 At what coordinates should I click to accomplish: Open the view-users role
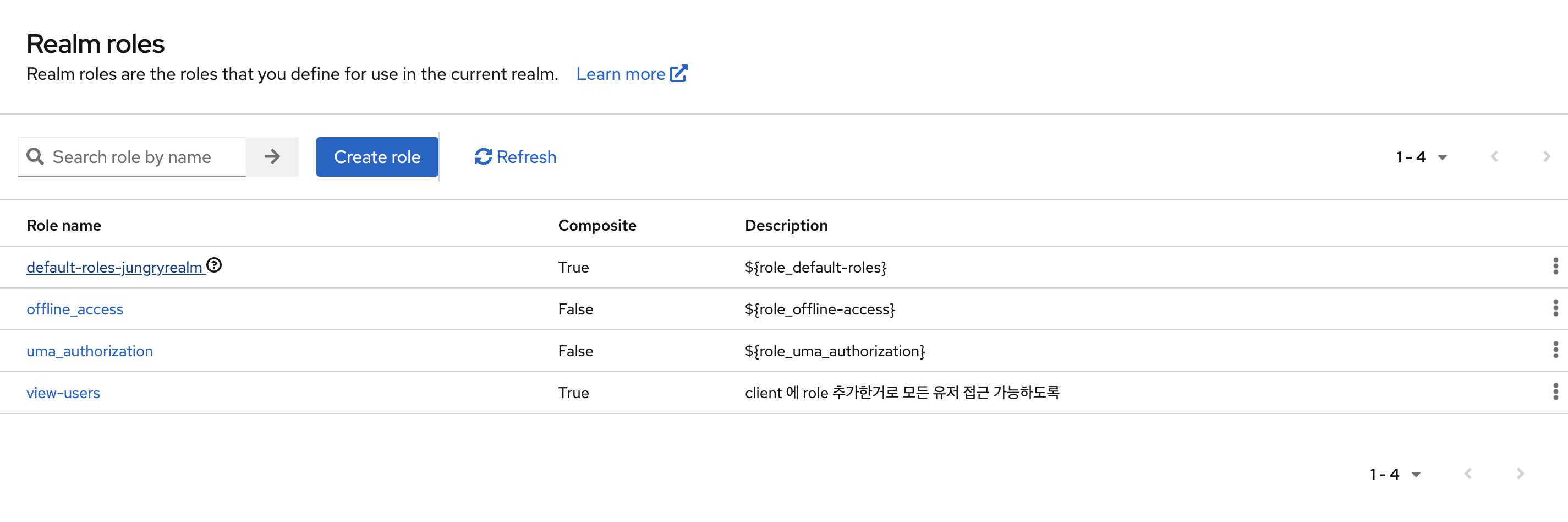pos(63,393)
